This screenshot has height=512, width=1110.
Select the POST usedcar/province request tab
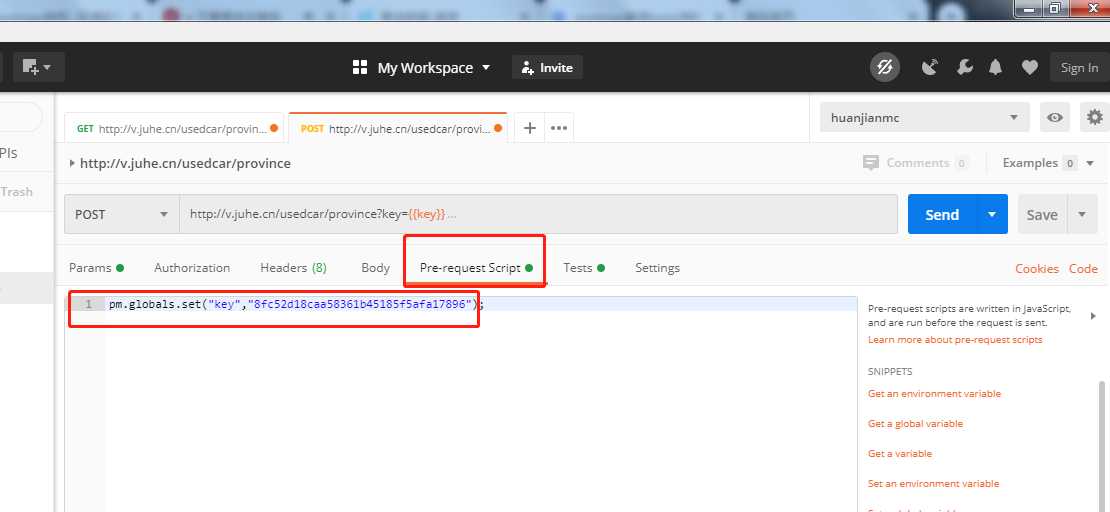[399, 129]
